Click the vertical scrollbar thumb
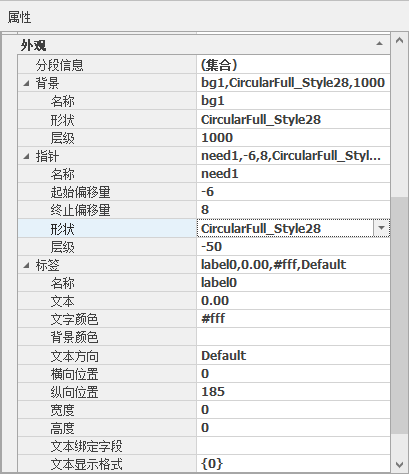 [x=399, y=315]
